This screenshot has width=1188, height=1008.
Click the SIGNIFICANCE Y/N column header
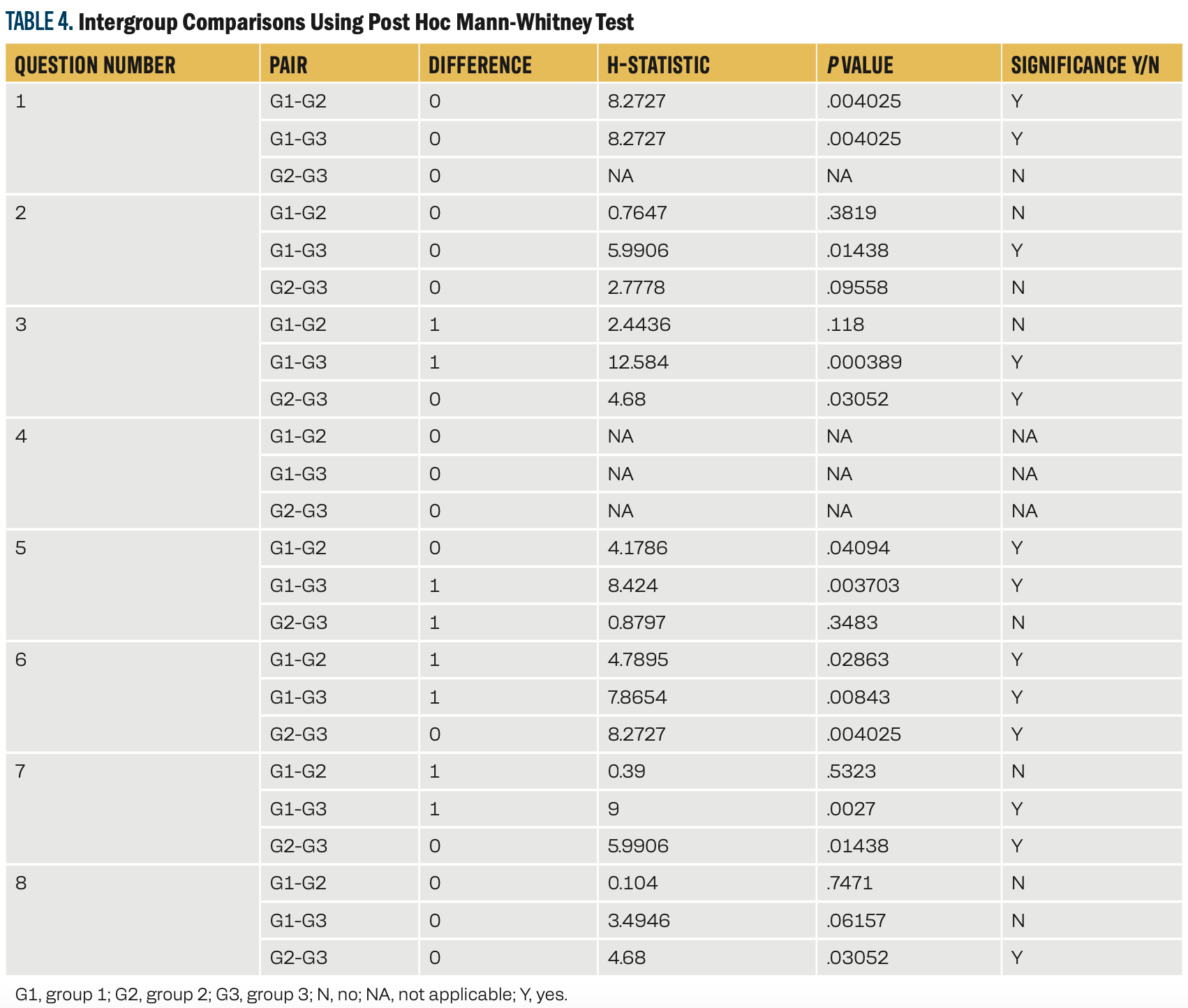pos(1085,66)
